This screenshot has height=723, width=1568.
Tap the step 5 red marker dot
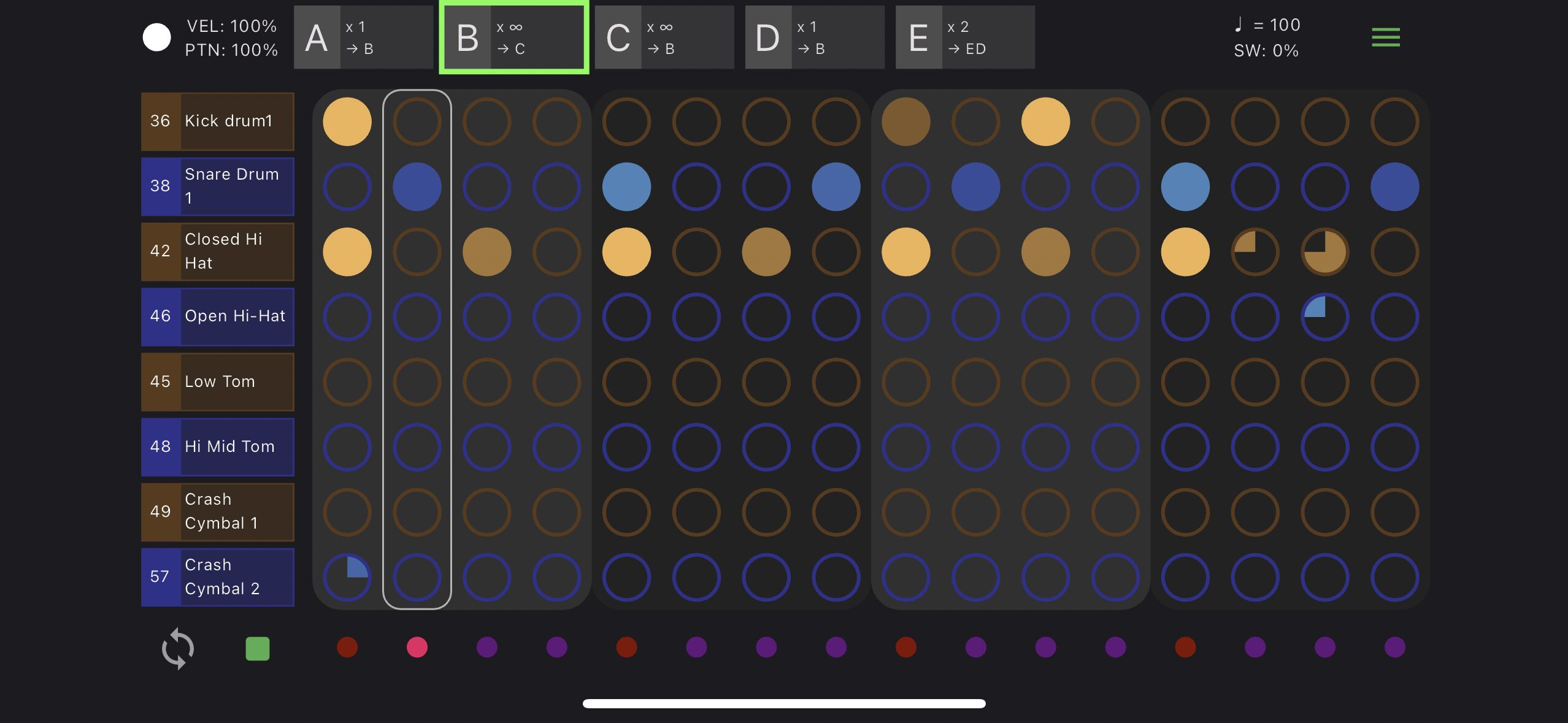pyautogui.click(x=626, y=647)
